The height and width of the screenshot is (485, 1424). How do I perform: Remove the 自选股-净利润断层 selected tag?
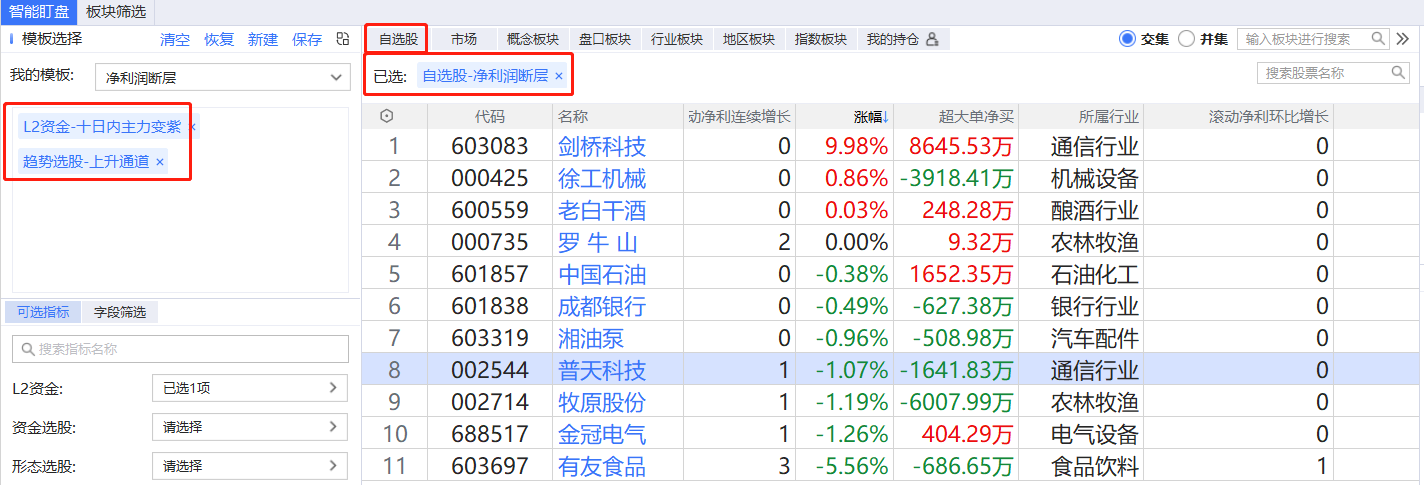pos(559,76)
